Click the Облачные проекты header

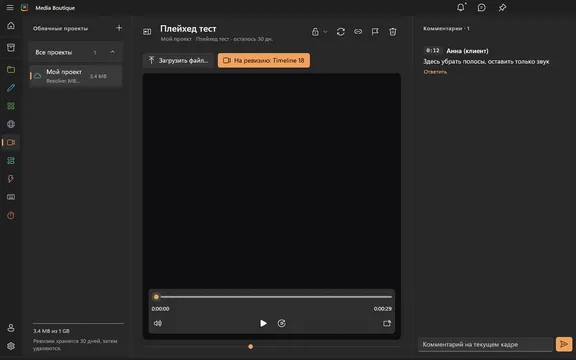[60, 28]
